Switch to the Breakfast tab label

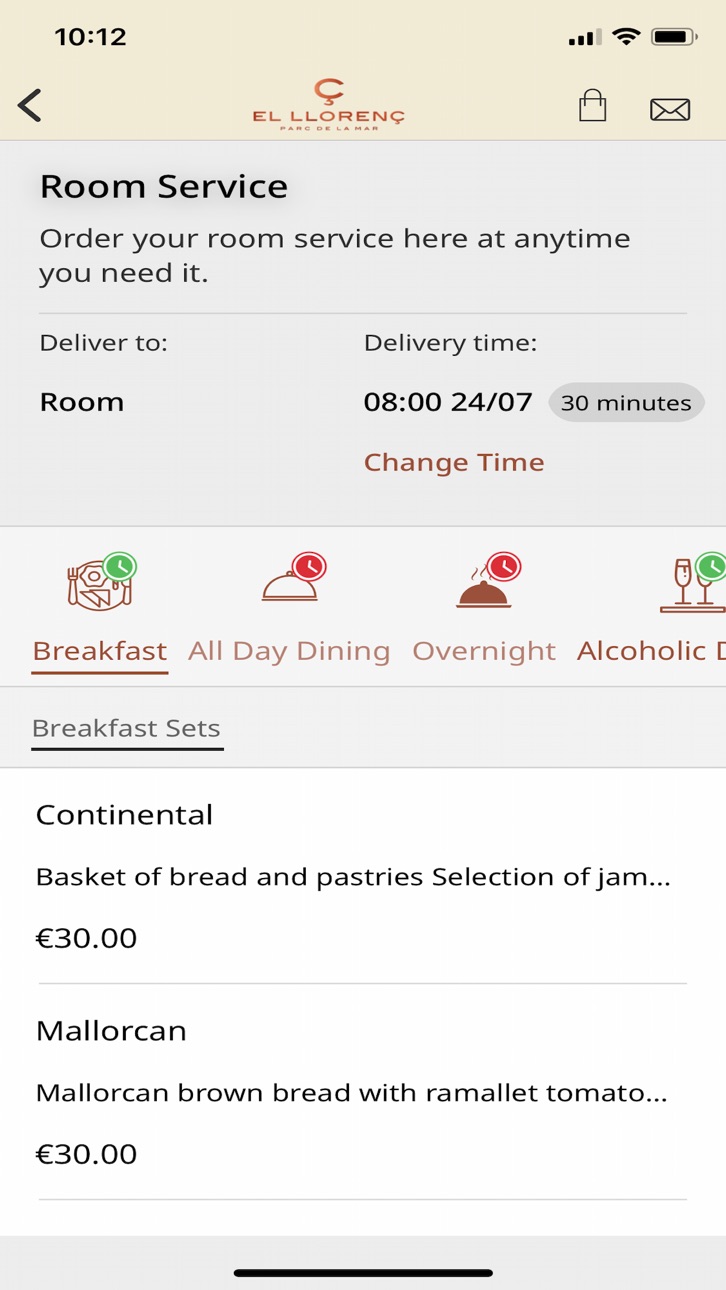(x=100, y=651)
